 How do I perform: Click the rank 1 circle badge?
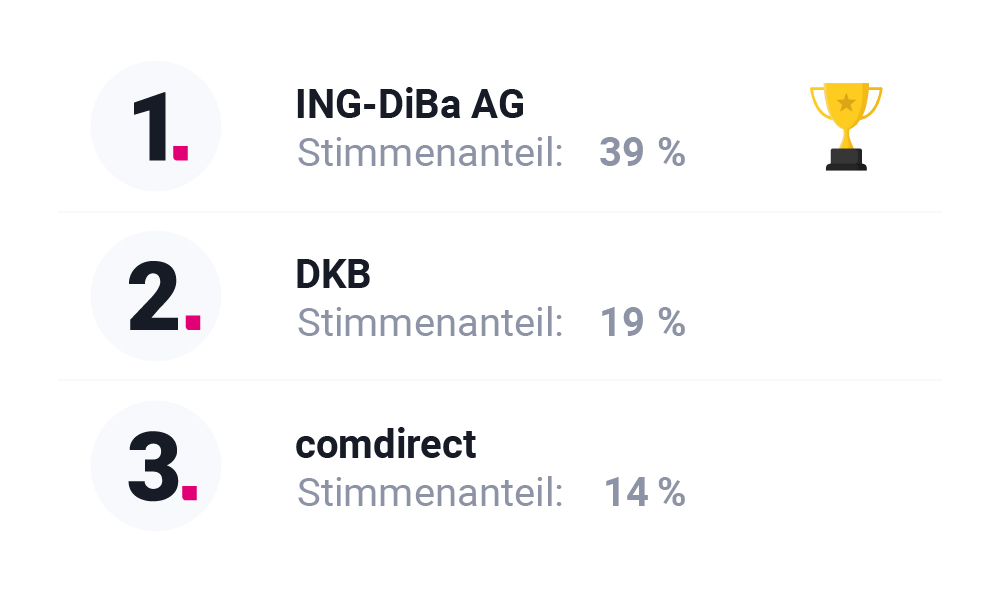point(156,126)
